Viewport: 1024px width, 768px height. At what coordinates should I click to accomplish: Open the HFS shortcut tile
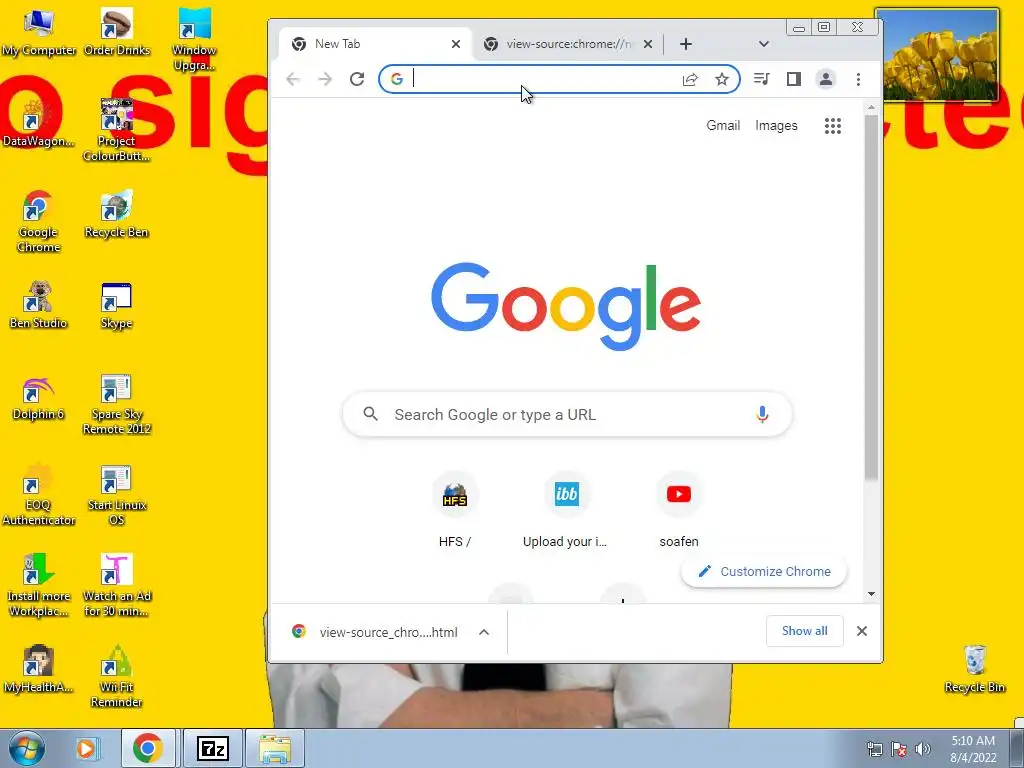pos(455,511)
